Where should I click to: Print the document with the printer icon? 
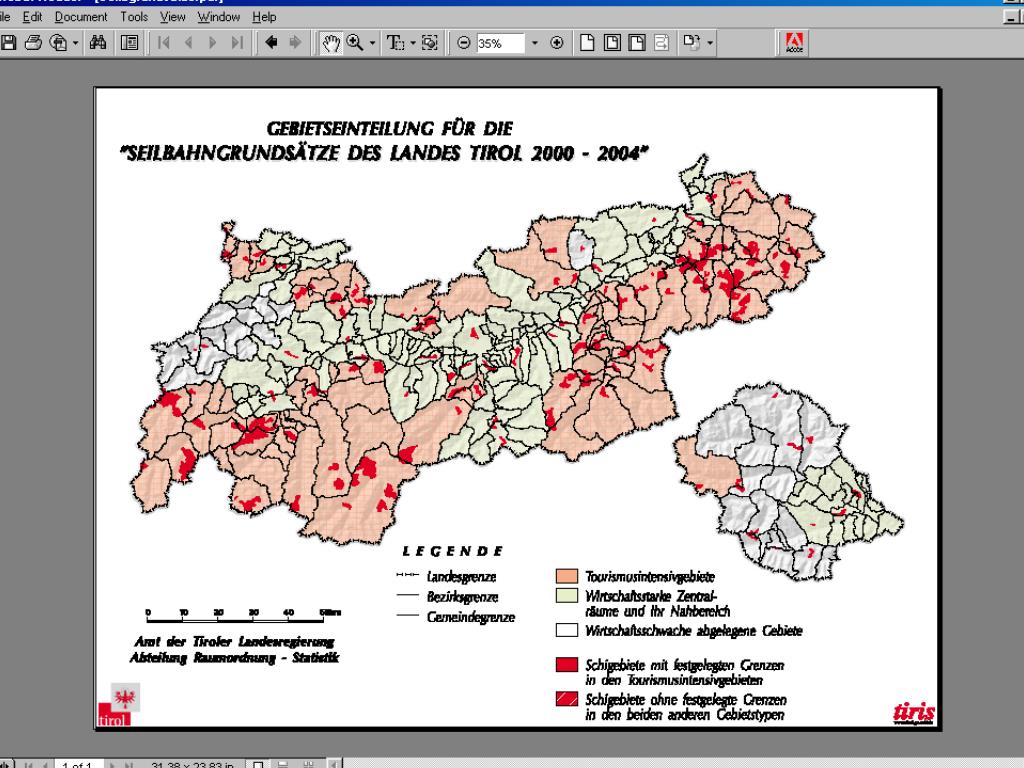tap(33, 43)
